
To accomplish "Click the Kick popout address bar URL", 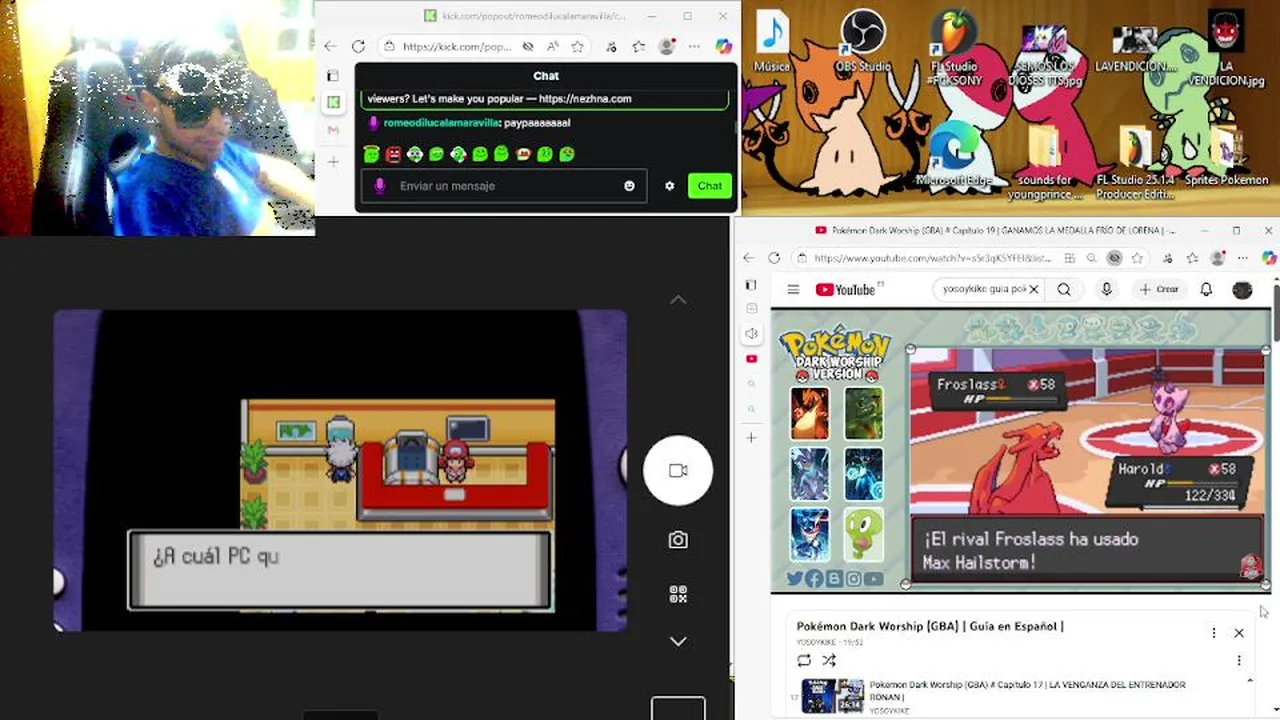I will pos(457,46).
